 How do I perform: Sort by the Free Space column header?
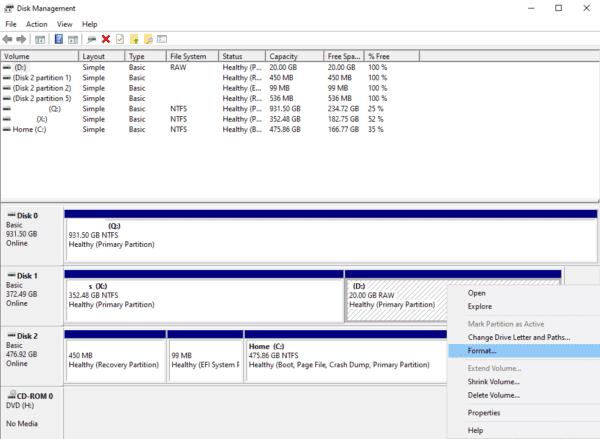click(344, 56)
